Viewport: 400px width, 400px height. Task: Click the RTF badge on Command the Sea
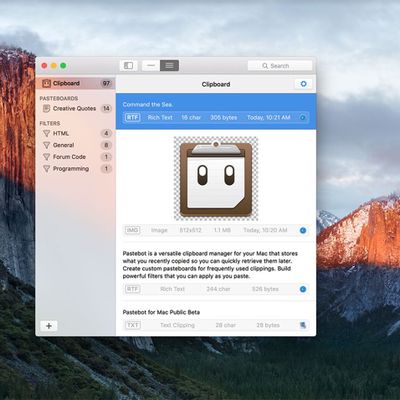pos(132,117)
